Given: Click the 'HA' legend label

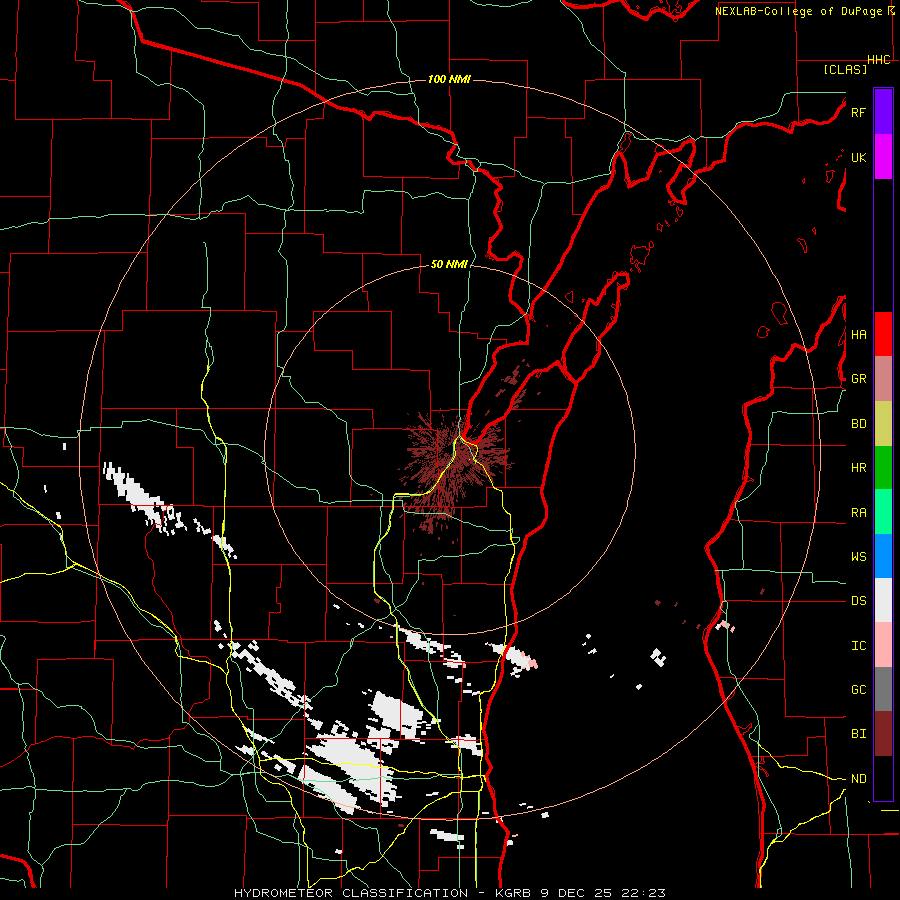Looking at the screenshot, I should (x=858, y=335).
